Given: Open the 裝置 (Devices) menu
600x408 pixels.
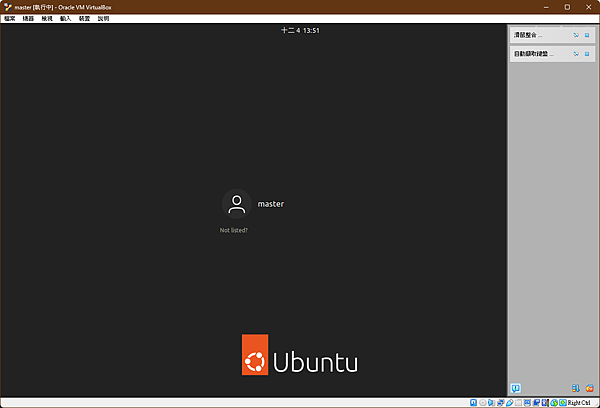Looking at the screenshot, I should point(84,18).
